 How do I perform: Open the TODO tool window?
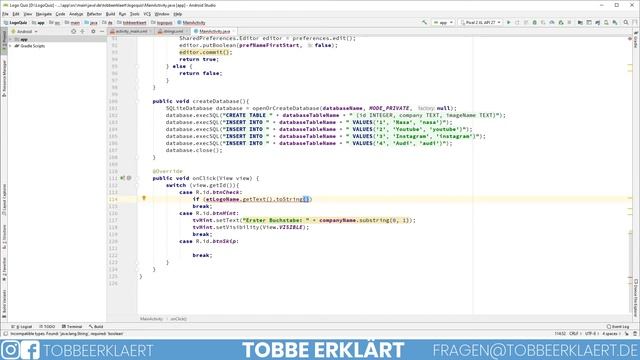click(x=47, y=327)
